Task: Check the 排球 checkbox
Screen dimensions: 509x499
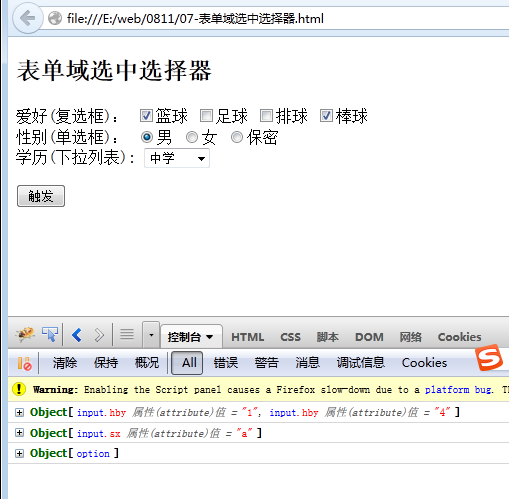Action: coord(266,116)
